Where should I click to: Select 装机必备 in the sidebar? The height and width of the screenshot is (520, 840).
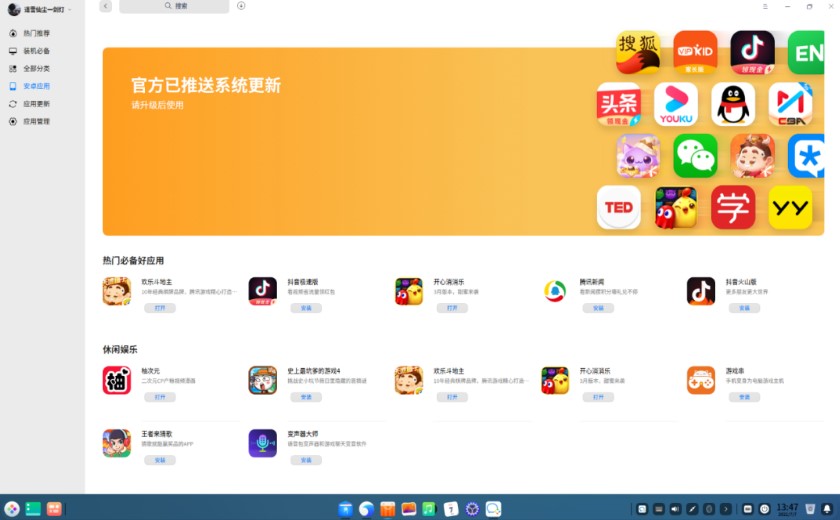click(36, 51)
